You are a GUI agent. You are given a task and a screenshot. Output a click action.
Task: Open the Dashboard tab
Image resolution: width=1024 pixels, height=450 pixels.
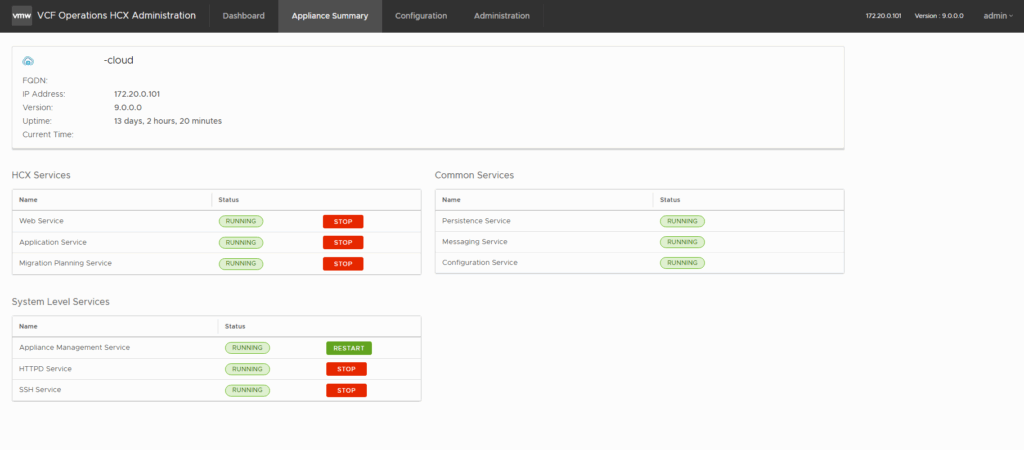[x=244, y=16]
